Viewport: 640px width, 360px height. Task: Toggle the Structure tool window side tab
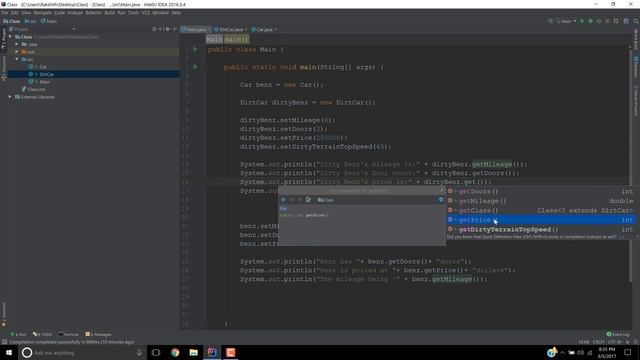click(4, 69)
